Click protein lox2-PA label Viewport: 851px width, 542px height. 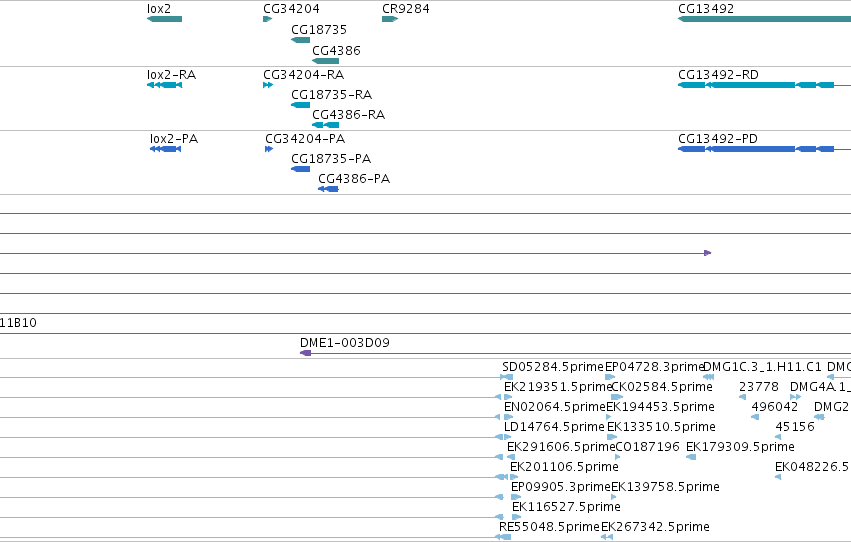(174, 138)
